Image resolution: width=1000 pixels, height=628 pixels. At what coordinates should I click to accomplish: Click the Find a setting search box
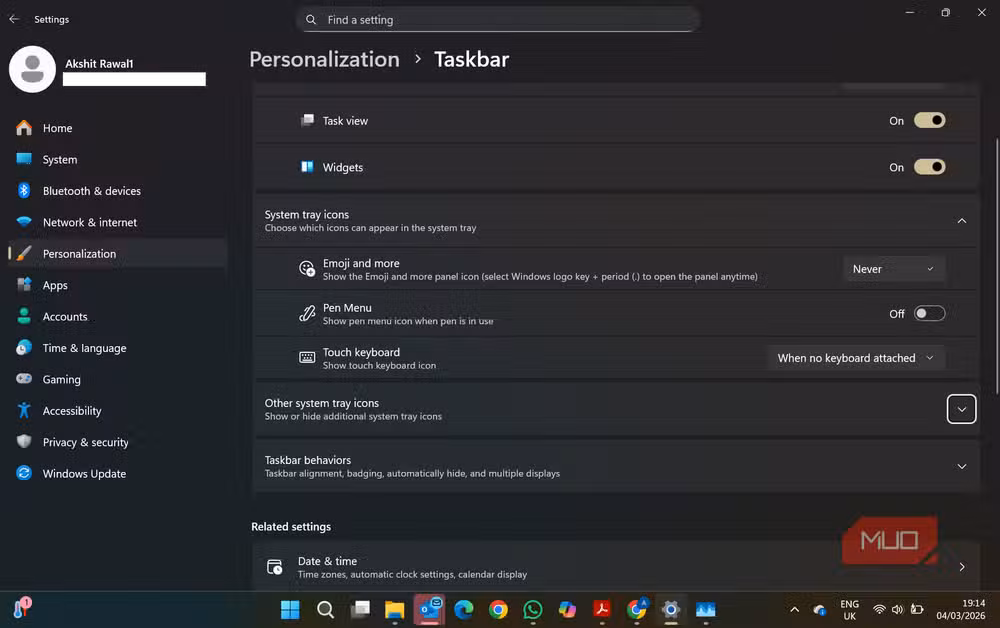[x=497, y=20]
